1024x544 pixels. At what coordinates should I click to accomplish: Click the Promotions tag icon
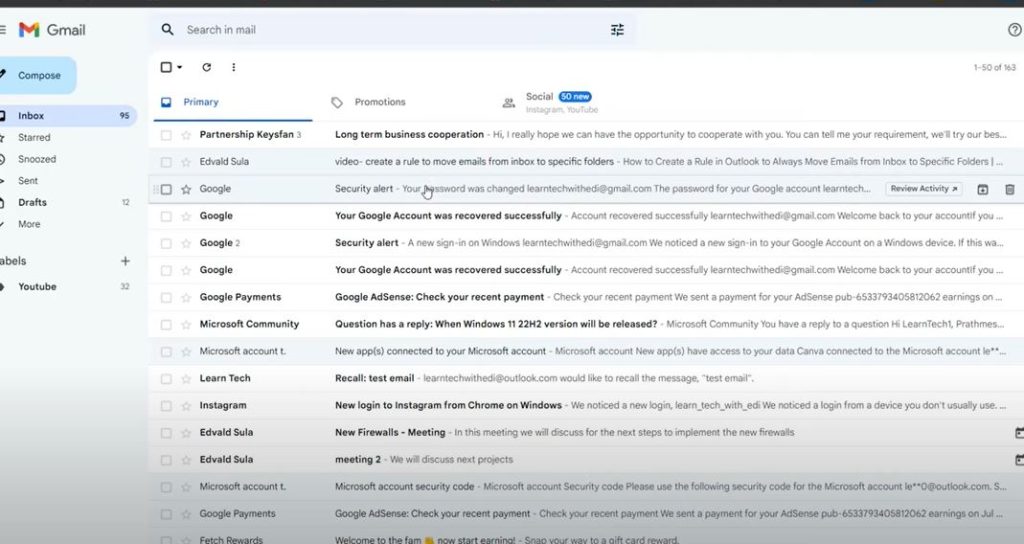click(x=337, y=103)
